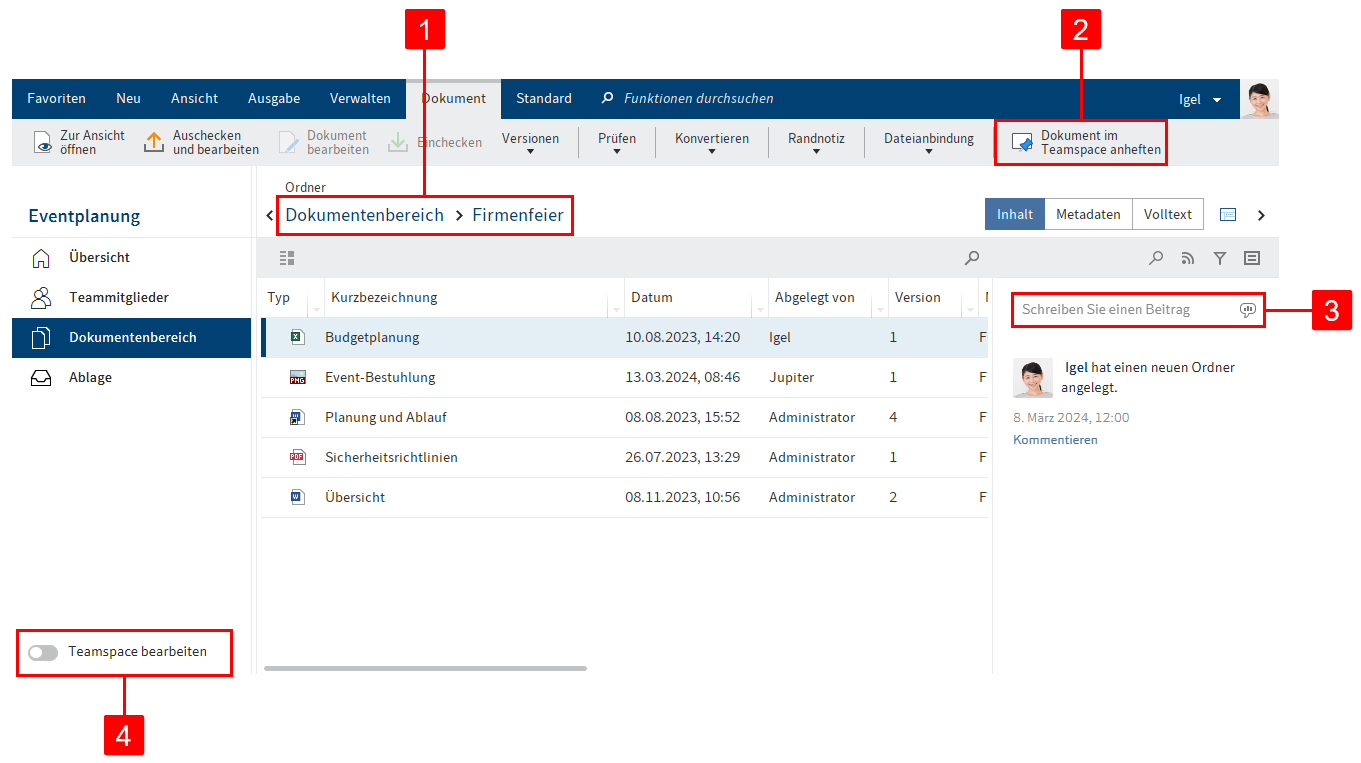Select the Volltext tab

[1167, 214]
